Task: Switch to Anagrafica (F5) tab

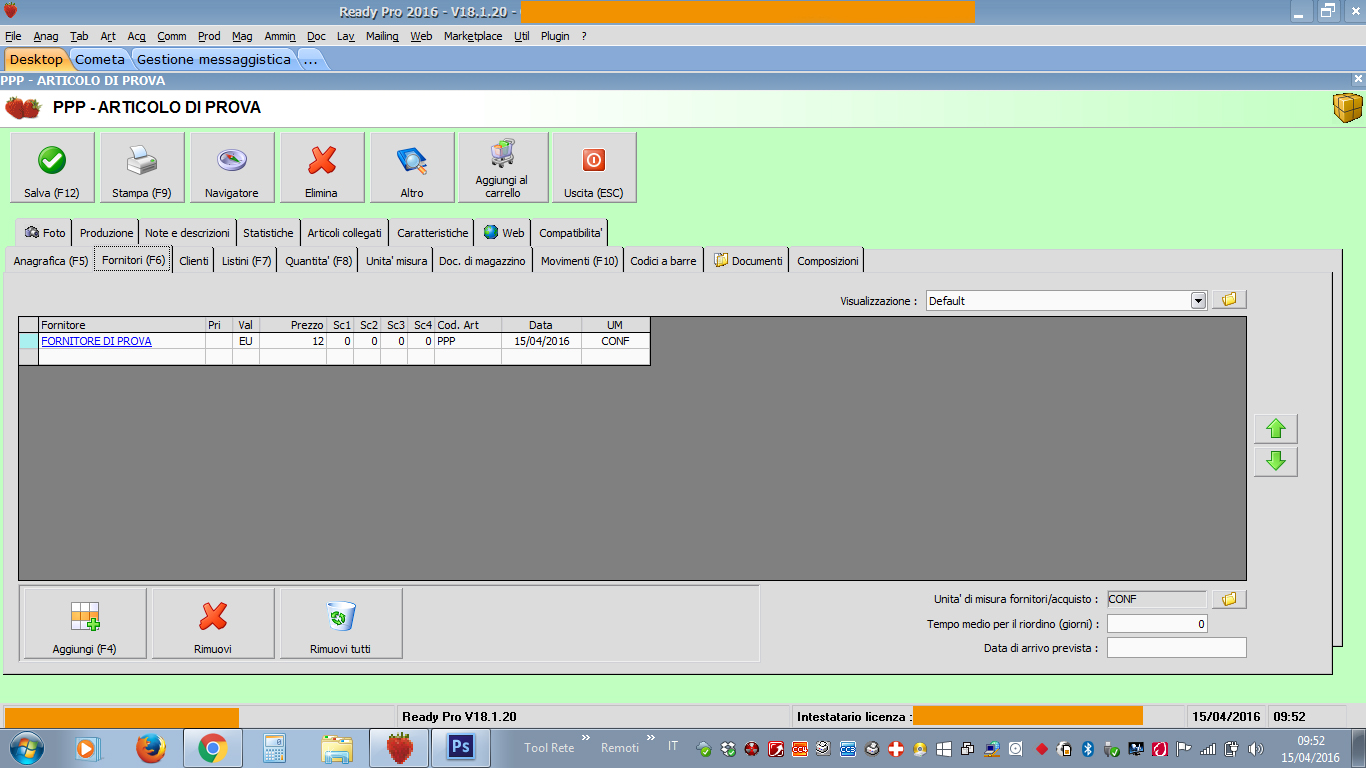Action: [50, 261]
